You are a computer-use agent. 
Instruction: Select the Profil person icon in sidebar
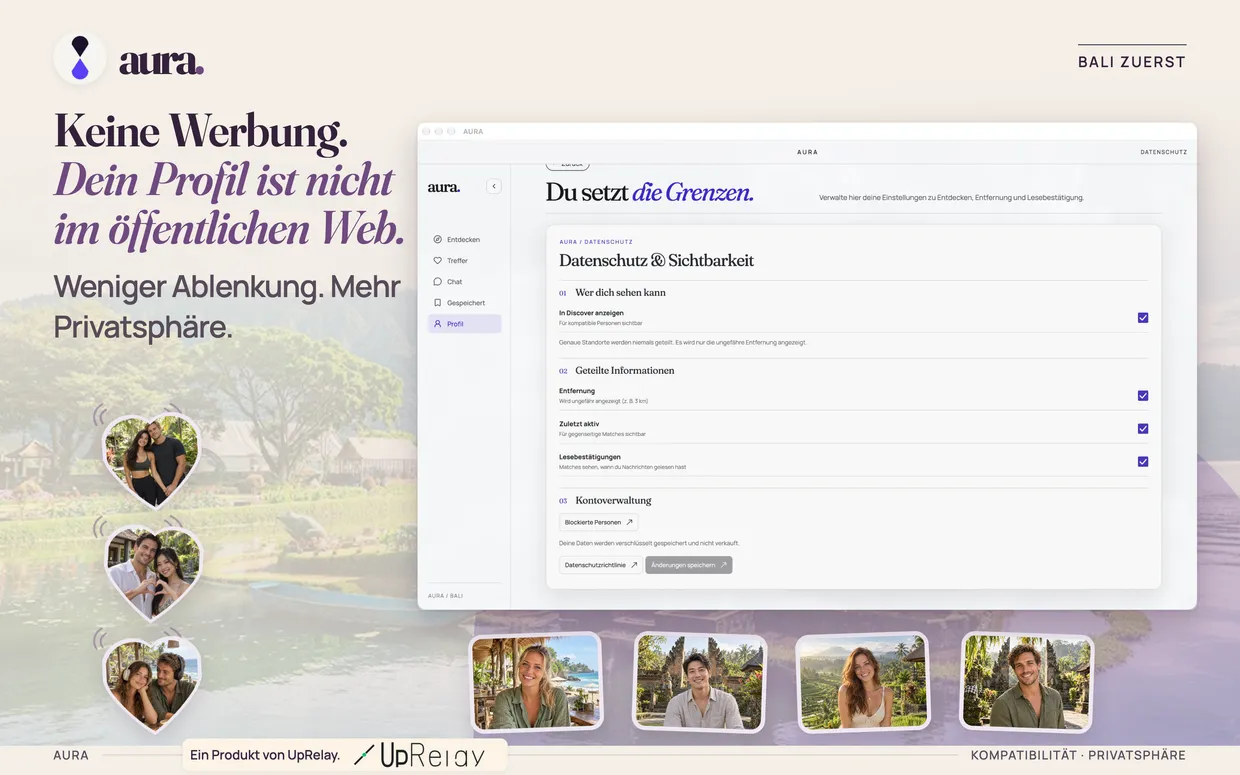(x=437, y=324)
